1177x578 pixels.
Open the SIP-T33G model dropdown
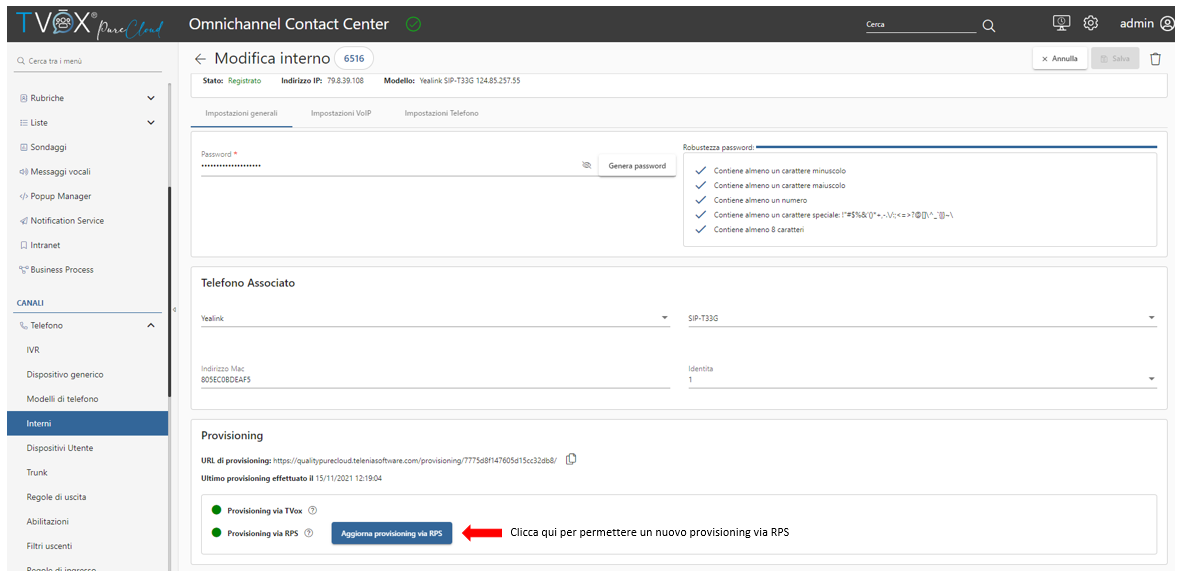pyautogui.click(x=922, y=318)
